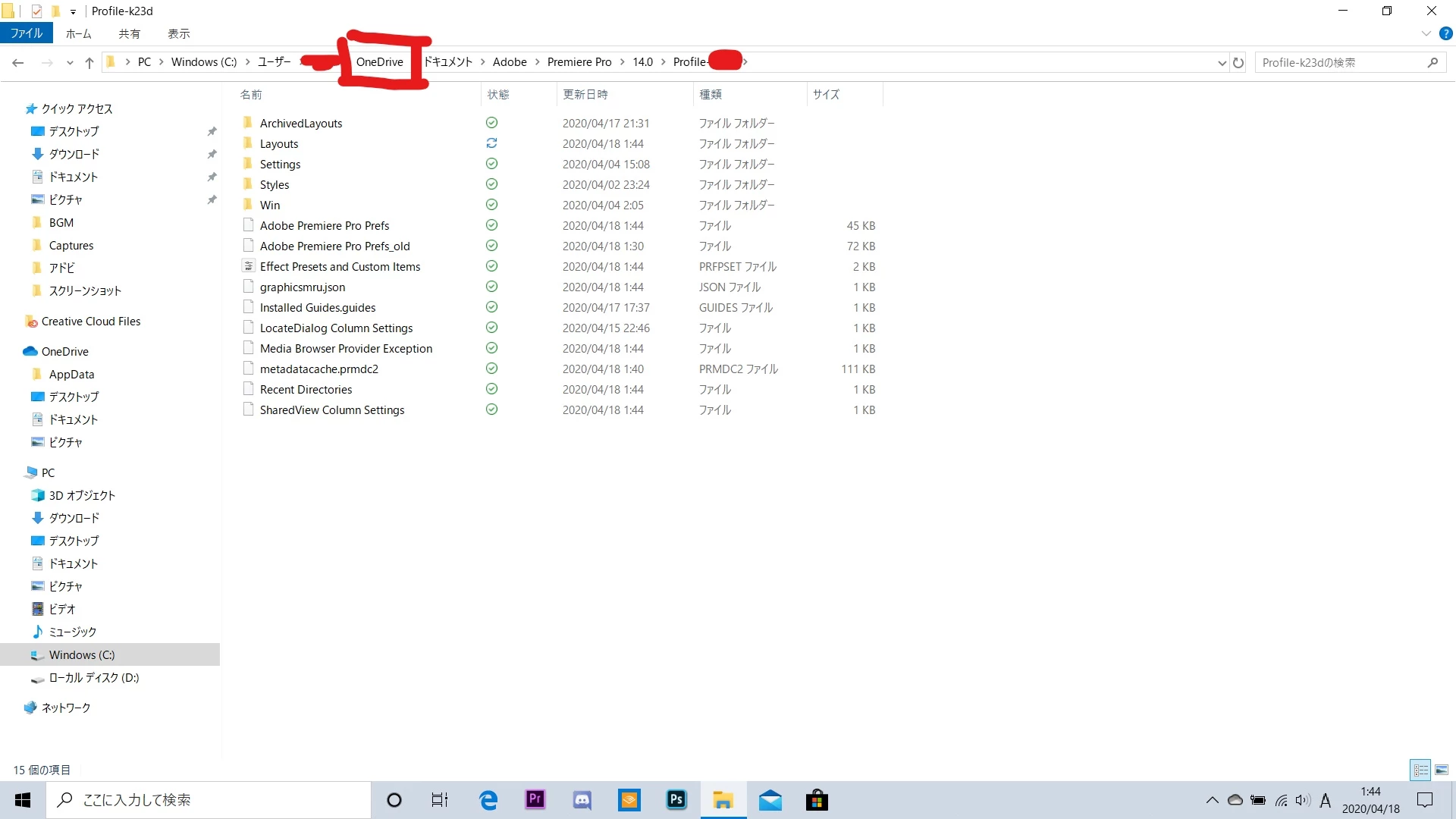This screenshot has width=1456, height=819.
Task: Select the Layouts folder
Action: click(279, 144)
